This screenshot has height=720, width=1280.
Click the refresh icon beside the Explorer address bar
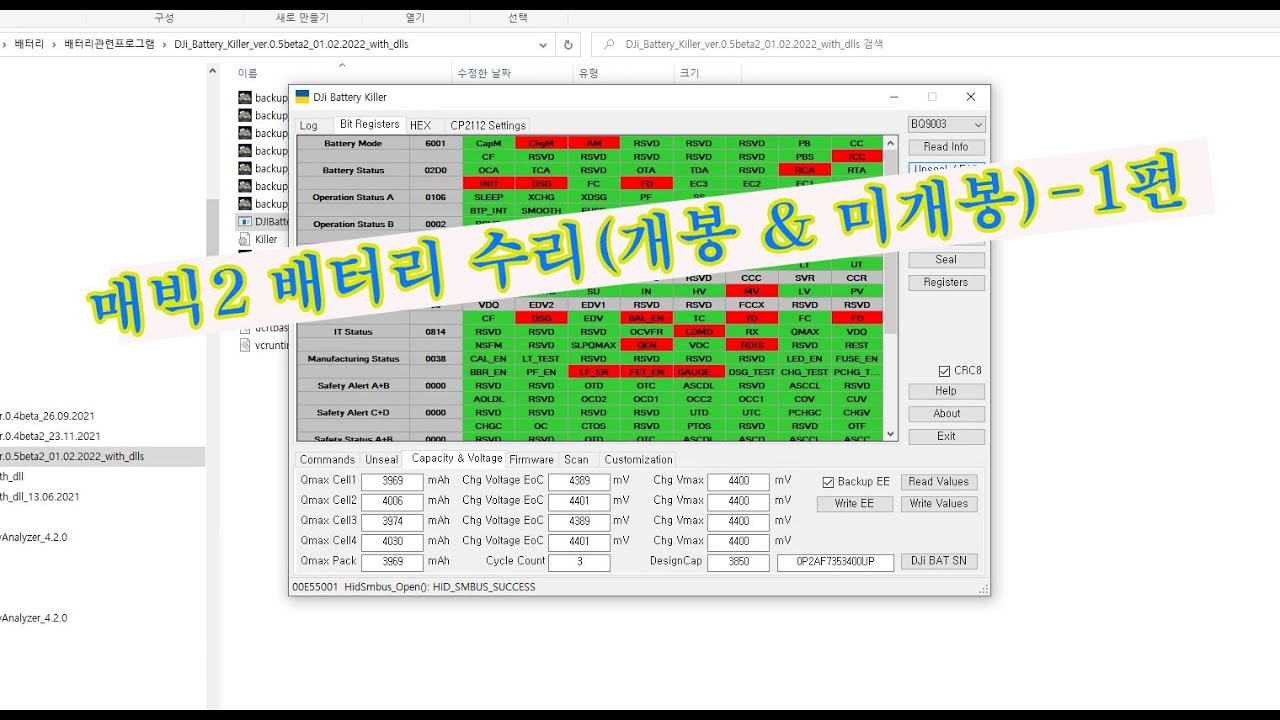tap(568, 44)
